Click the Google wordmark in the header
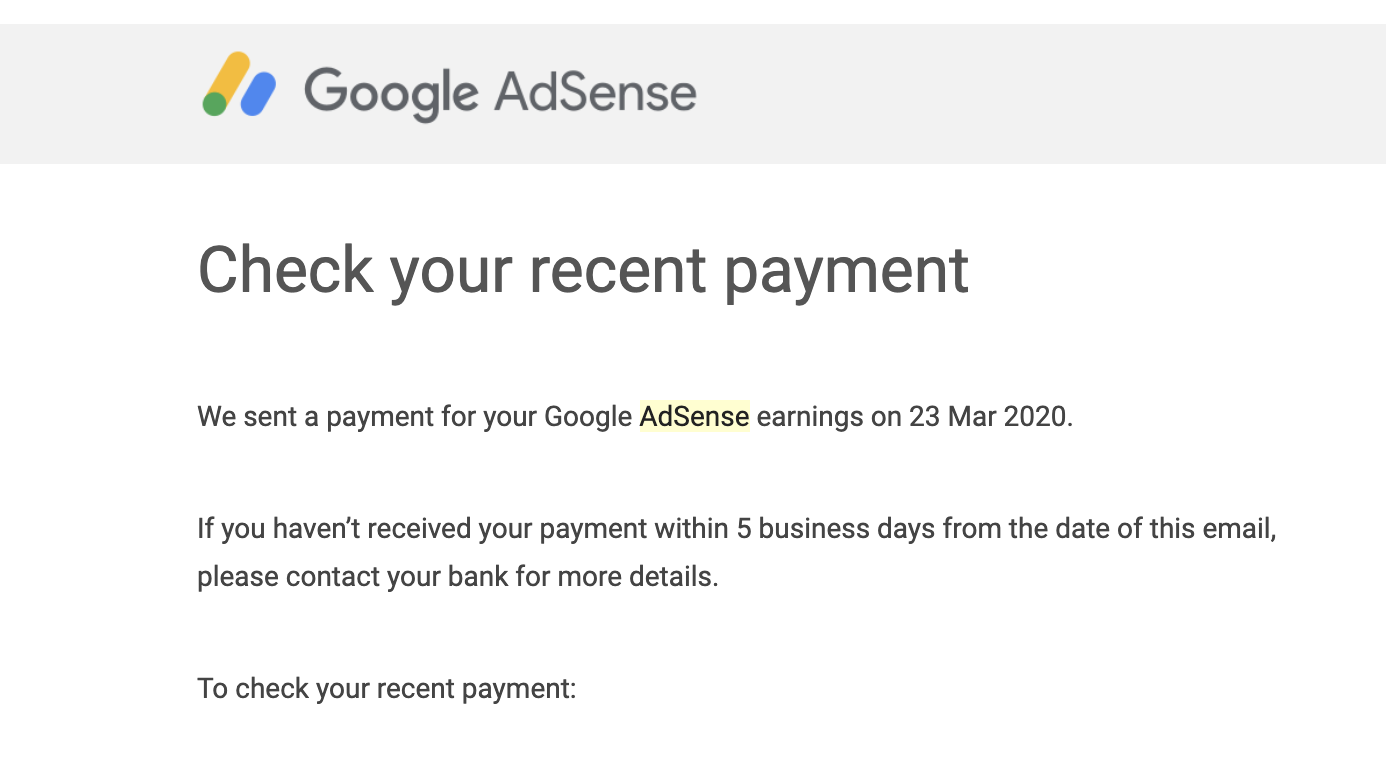The height and width of the screenshot is (774, 1386). (392, 94)
